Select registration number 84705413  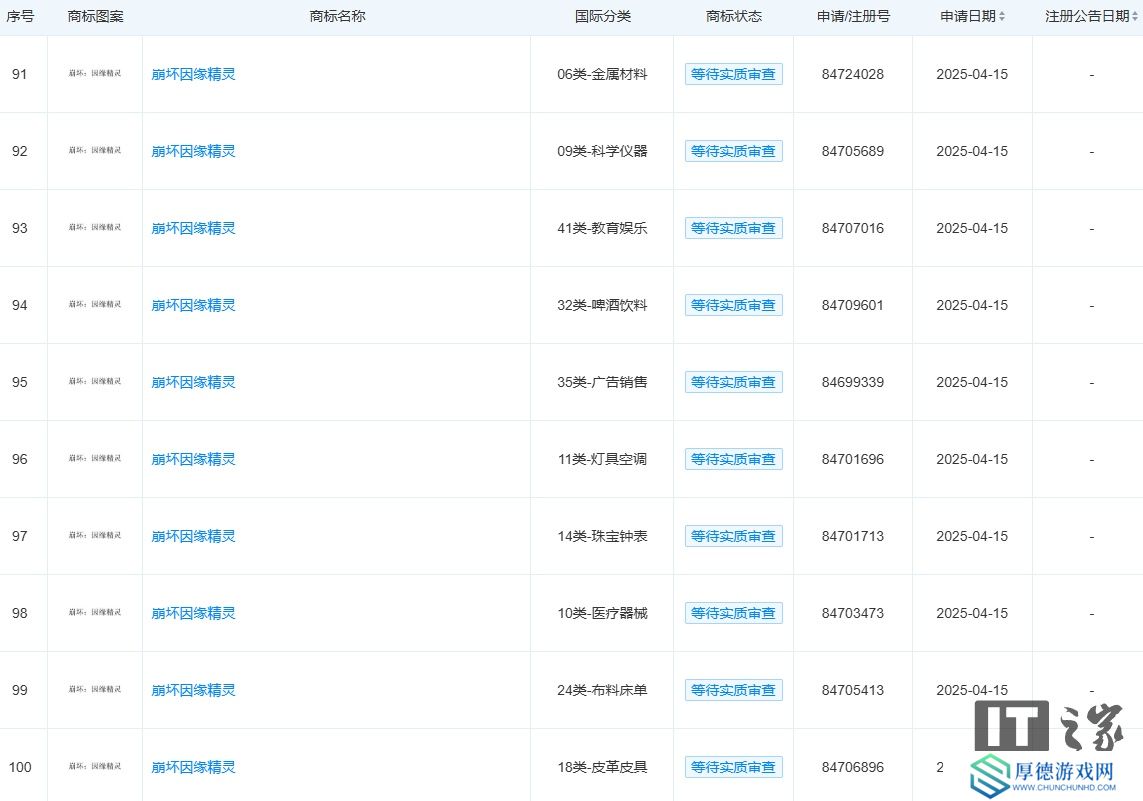tap(853, 690)
